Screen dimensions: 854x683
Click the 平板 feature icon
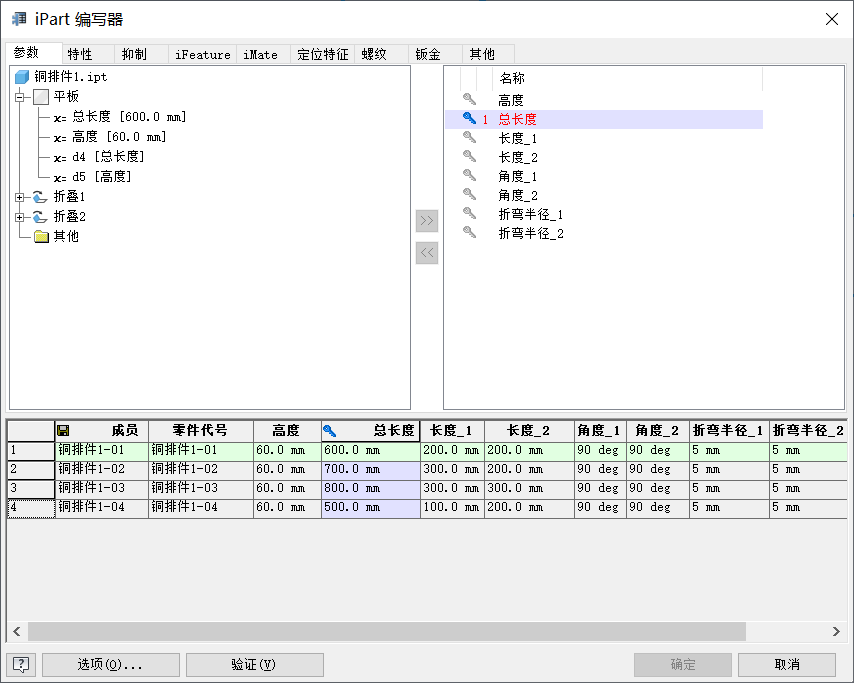[41, 97]
